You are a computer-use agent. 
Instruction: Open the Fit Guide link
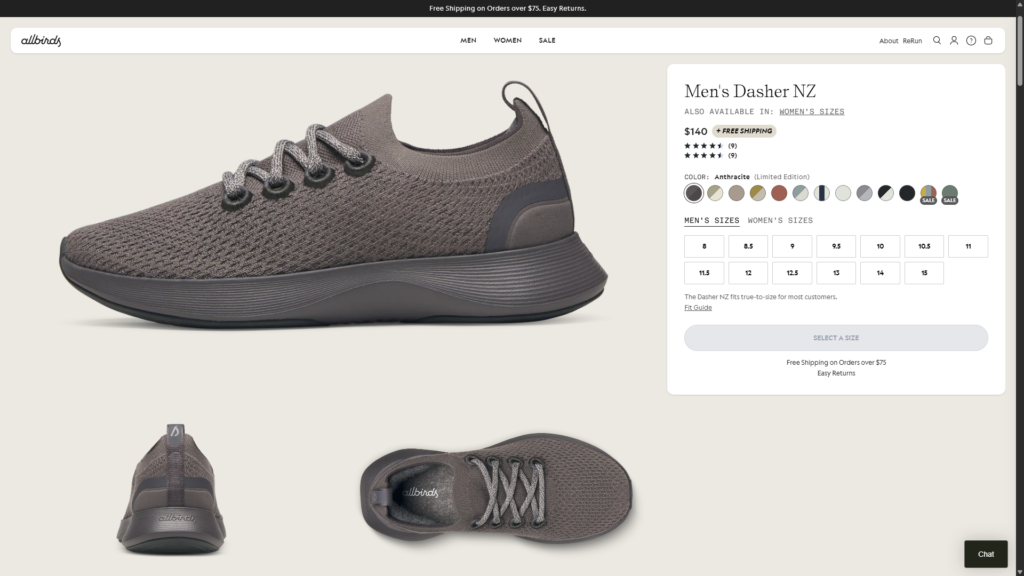click(x=698, y=308)
